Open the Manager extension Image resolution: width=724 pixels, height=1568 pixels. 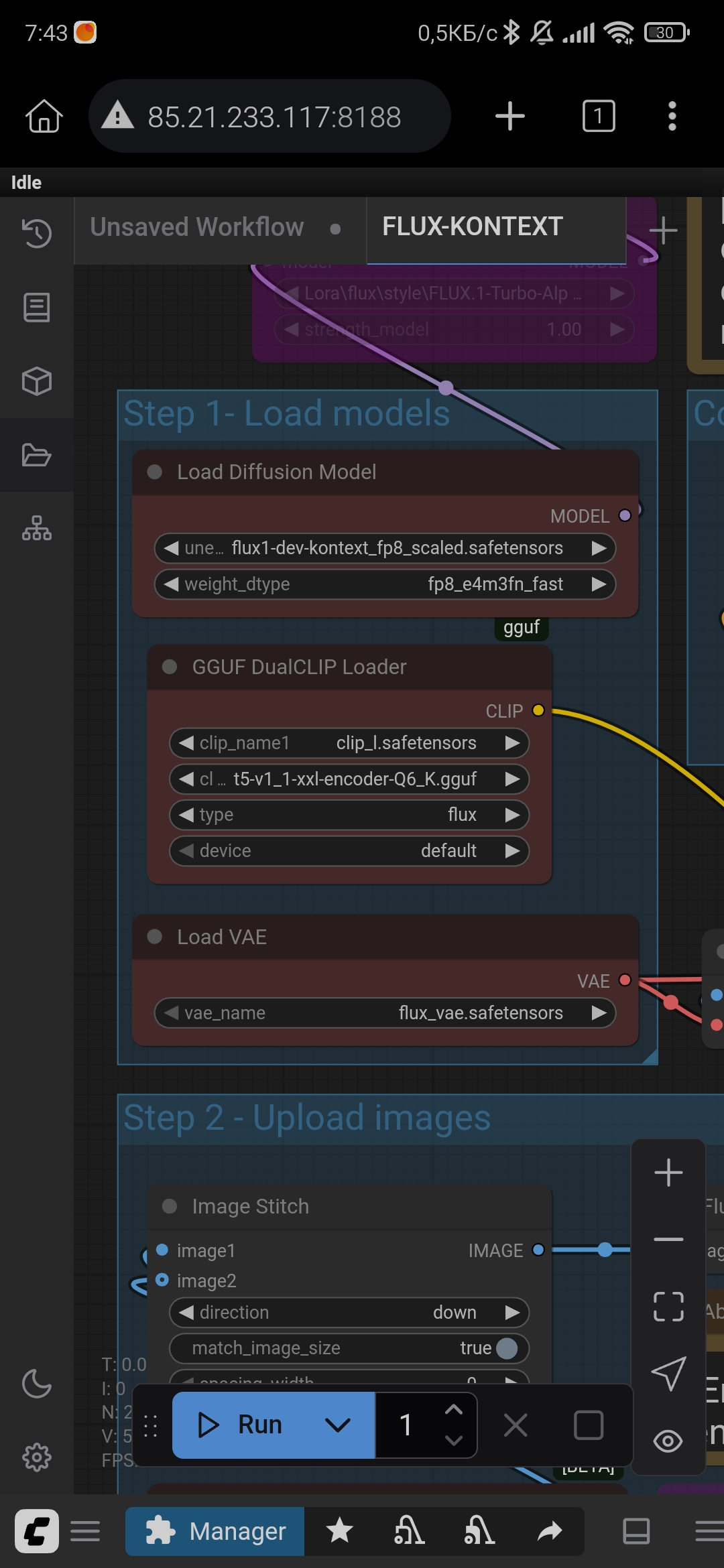[x=215, y=1531]
